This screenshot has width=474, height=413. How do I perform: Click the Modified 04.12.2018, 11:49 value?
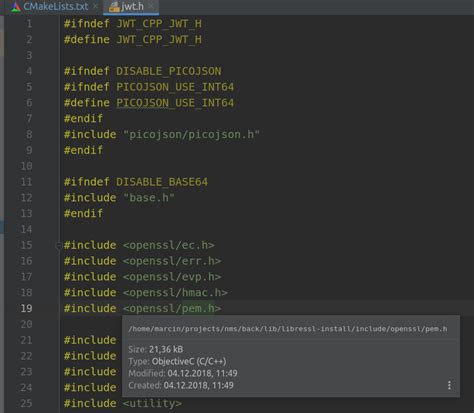pyautogui.click(x=202, y=373)
